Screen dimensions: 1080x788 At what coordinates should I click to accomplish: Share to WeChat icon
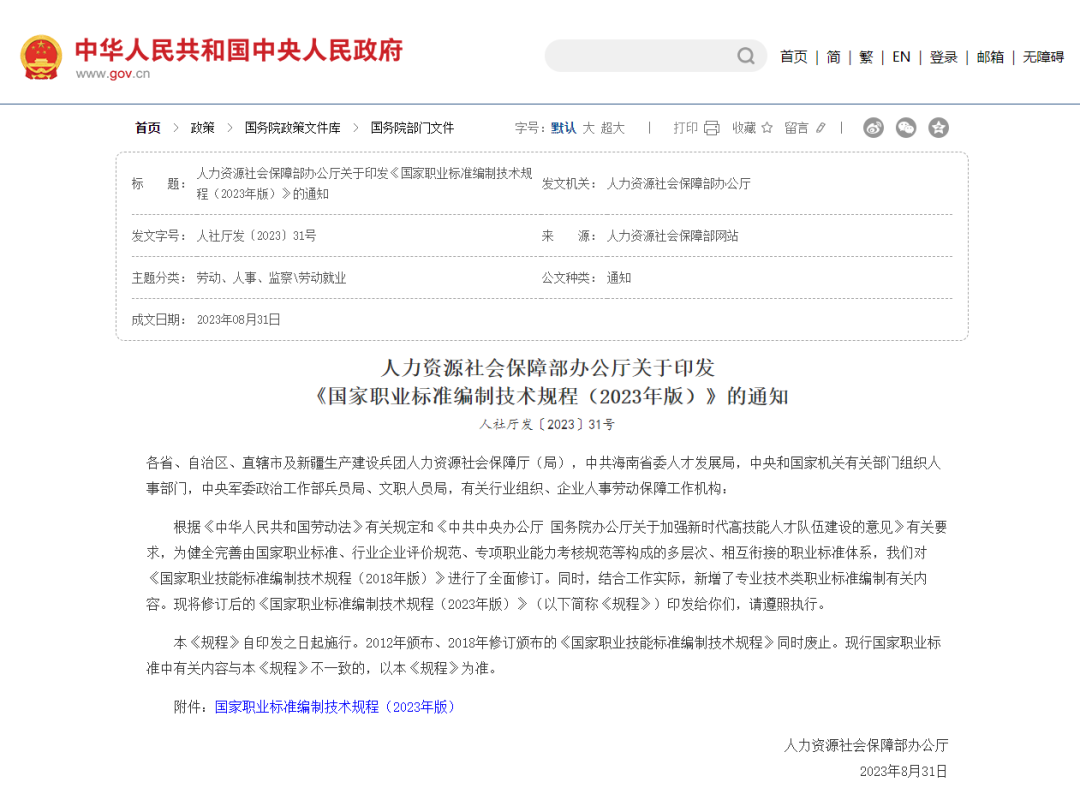click(906, 127)
